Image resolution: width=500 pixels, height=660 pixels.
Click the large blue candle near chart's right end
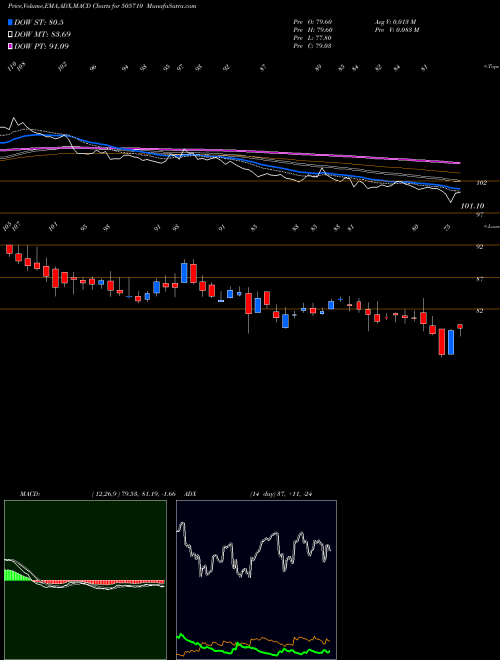451,342
